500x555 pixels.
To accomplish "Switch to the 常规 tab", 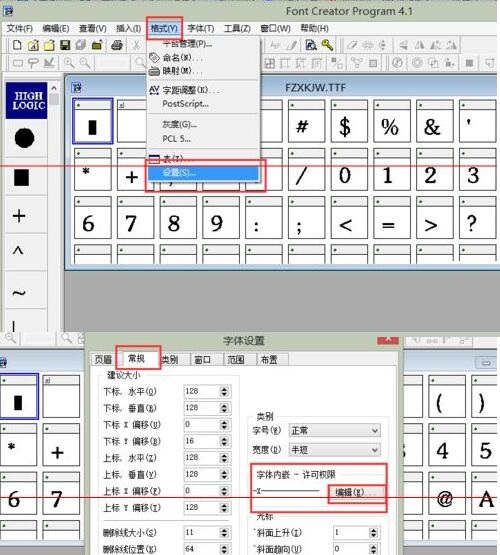I will click(137, 359).
